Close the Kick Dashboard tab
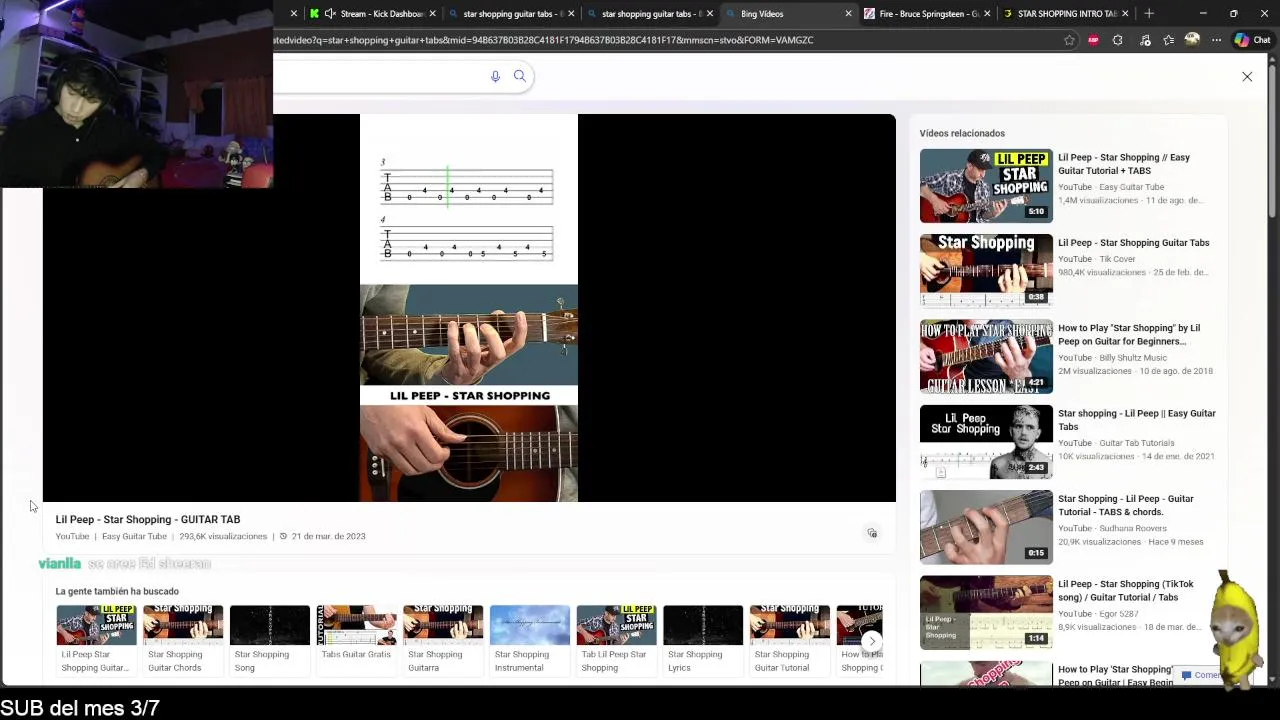The width and height of the screenshot is (1280, 720). [433, 14]
